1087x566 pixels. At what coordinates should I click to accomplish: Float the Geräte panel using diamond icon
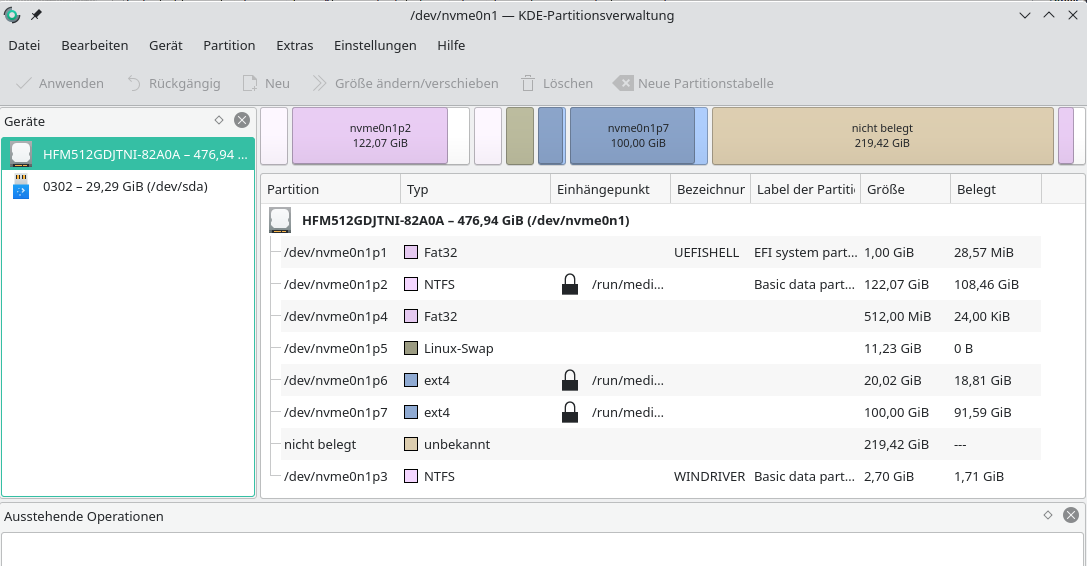coord(219,120)
